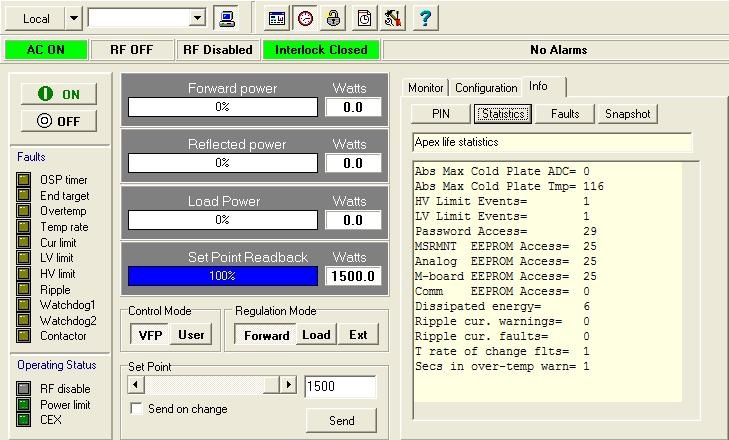Click the document with clock icon
This screenshot has height=440, width=729.
pyautogui.click(x=365, y=18)
